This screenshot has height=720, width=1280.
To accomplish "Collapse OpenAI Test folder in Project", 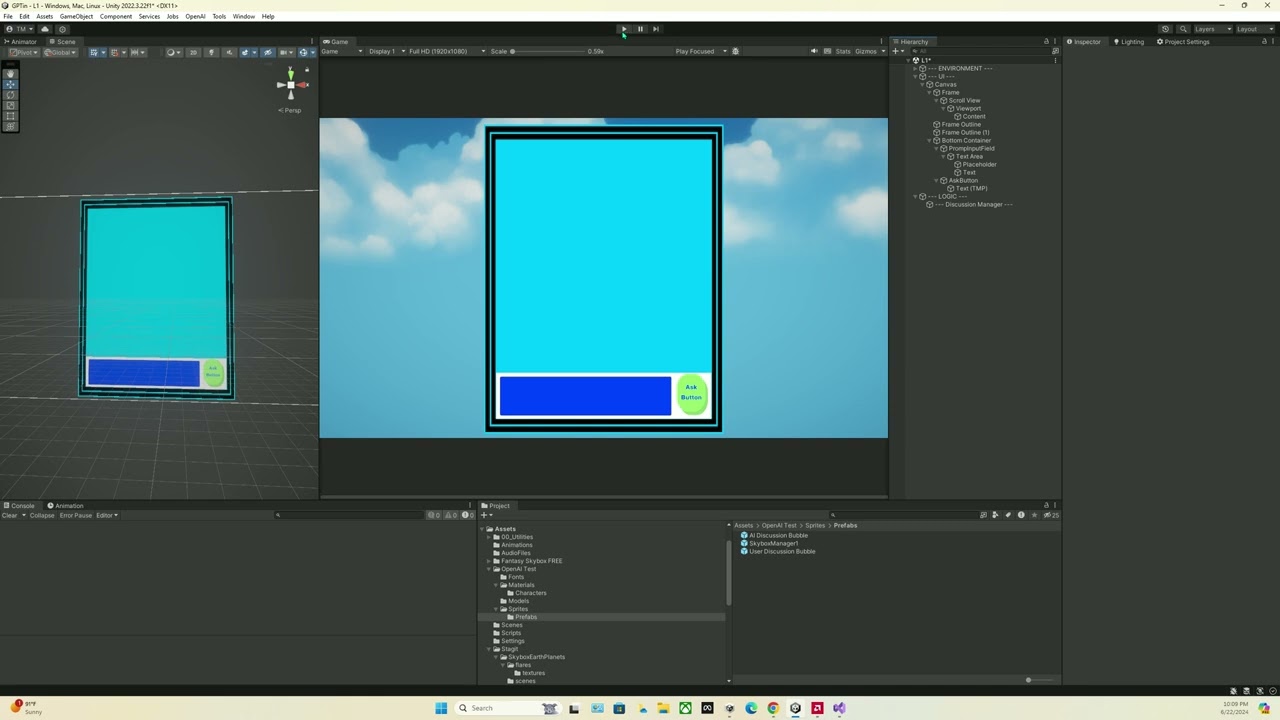I will click(x=489, y=569).
